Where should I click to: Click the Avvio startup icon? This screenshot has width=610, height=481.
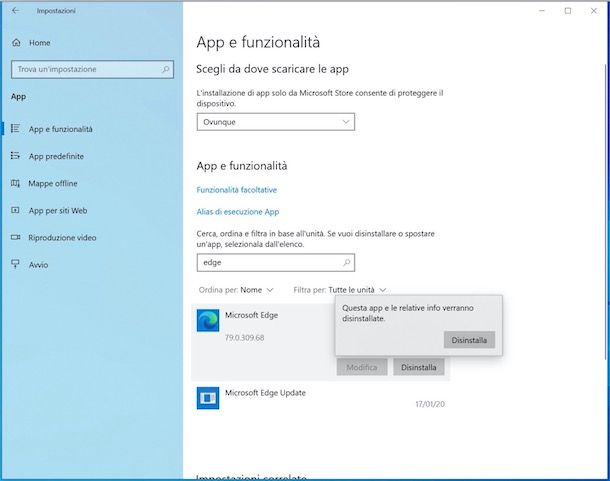coord(15,264)
